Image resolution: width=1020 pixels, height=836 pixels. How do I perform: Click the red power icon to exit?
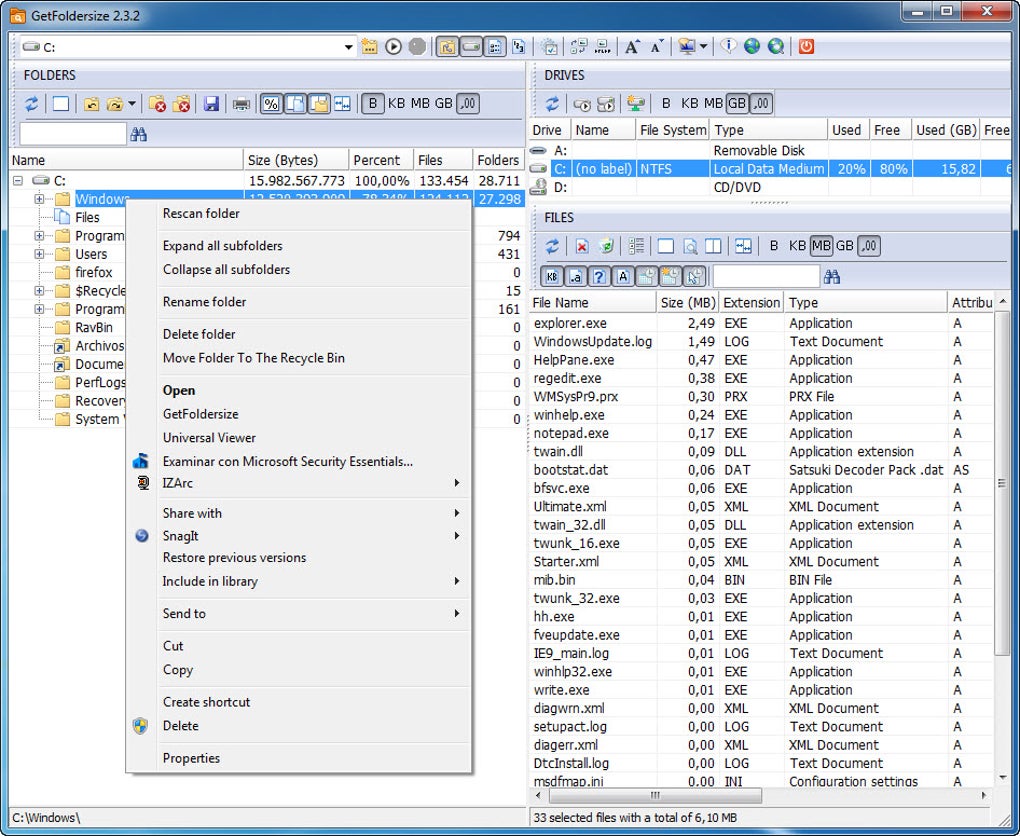[x=807, y=47]
